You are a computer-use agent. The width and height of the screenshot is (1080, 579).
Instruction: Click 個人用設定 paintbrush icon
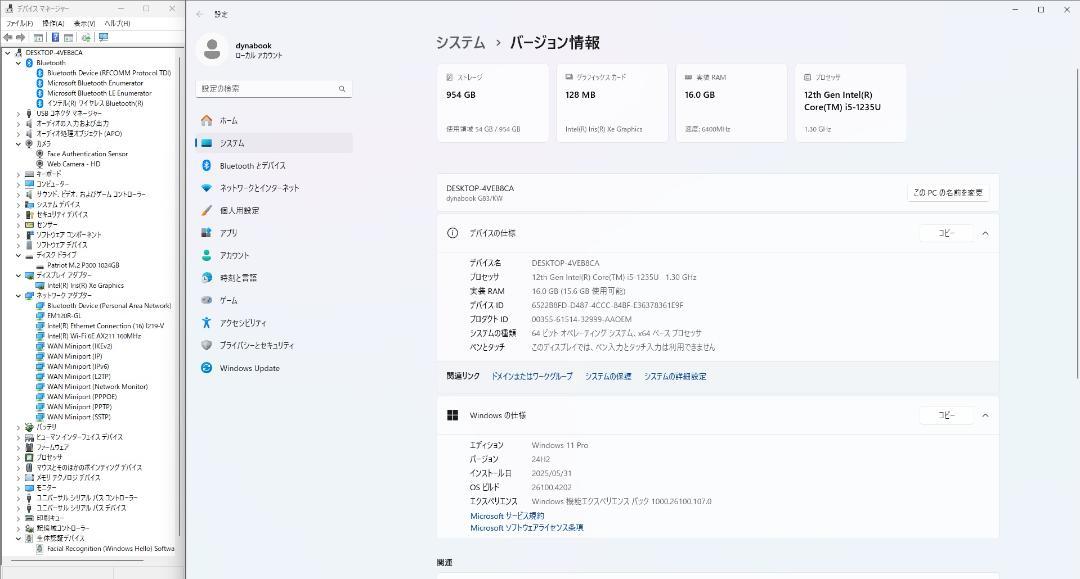tap(207, 211)
